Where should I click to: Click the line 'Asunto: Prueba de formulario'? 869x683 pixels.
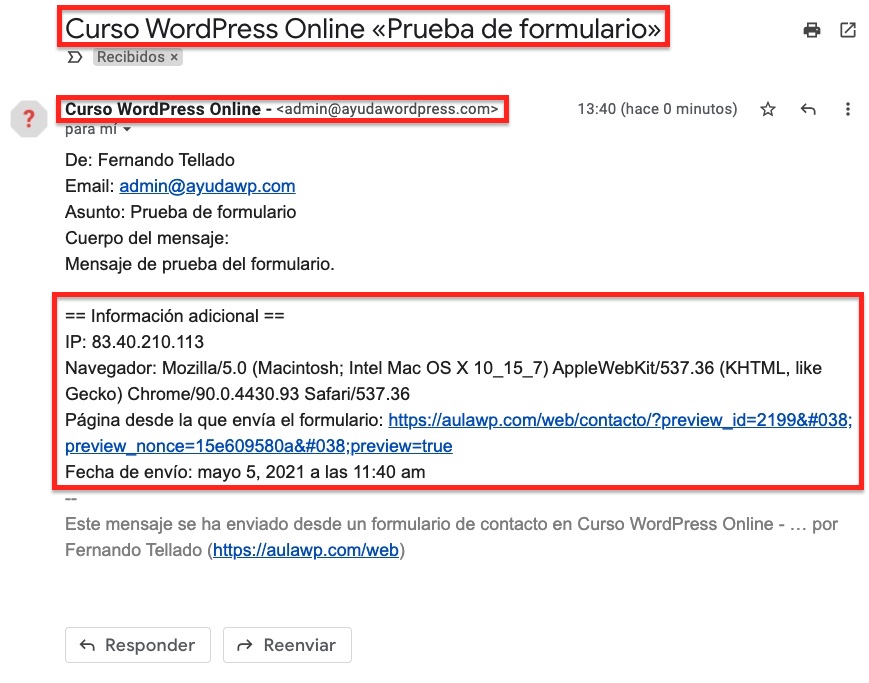pos(181,212)
